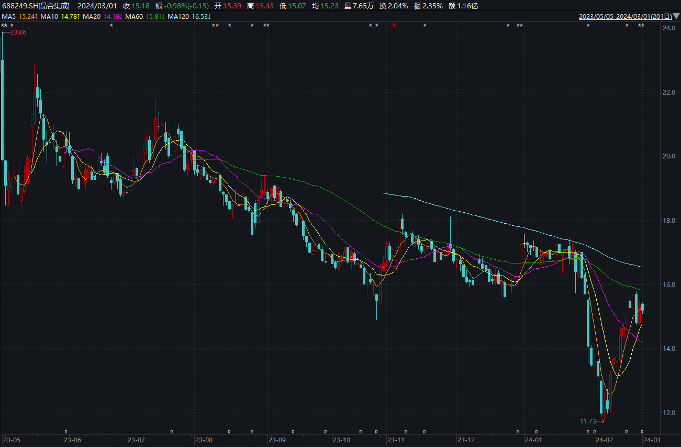Click the amplitude 2.35% value
This screenshot has width=681, height=447.
coord(433,6)
